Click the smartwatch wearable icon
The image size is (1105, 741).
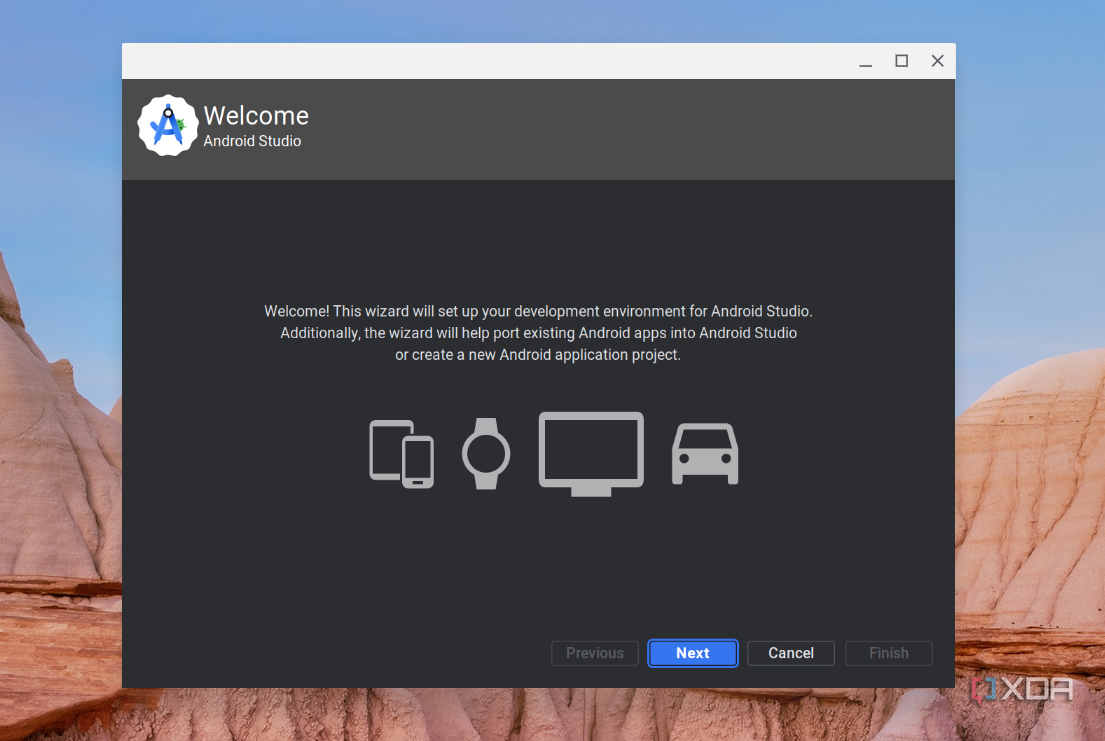(x=486, y=453)
